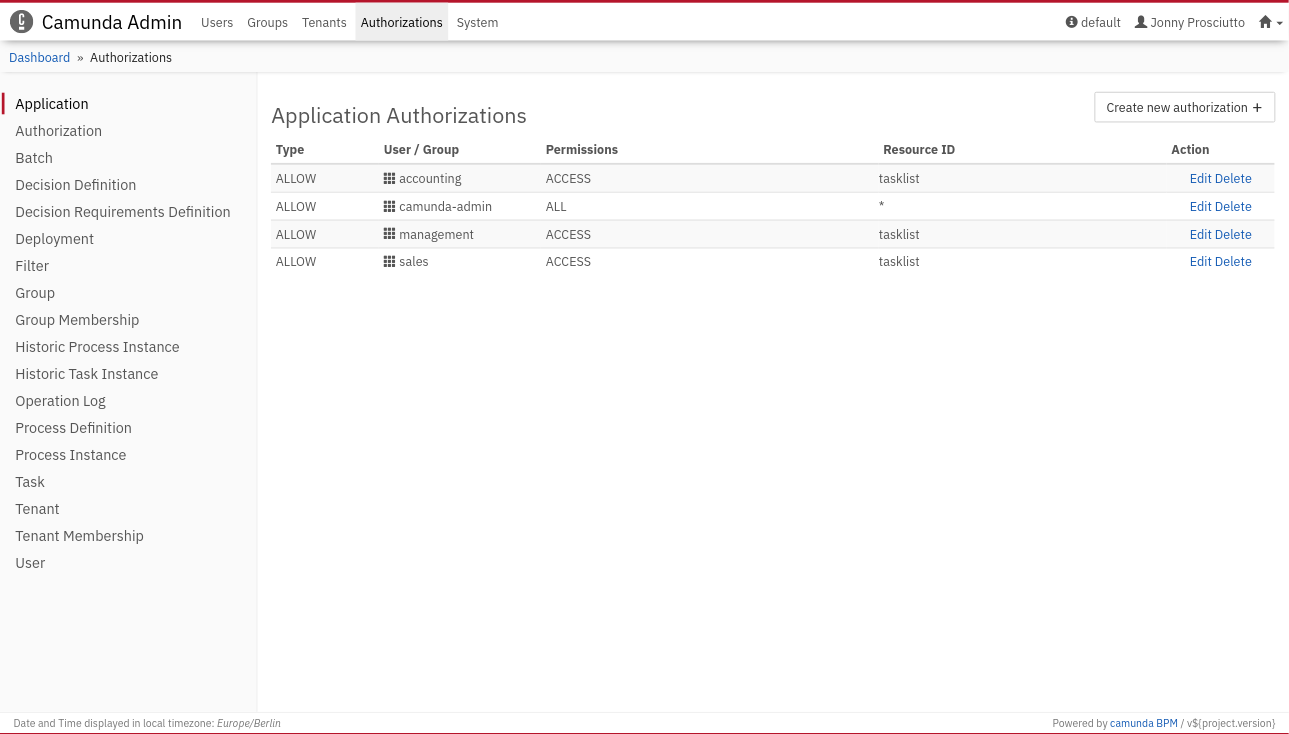Select Process Instance in the sidebar
1289x734 pixels.
(71, 455)
